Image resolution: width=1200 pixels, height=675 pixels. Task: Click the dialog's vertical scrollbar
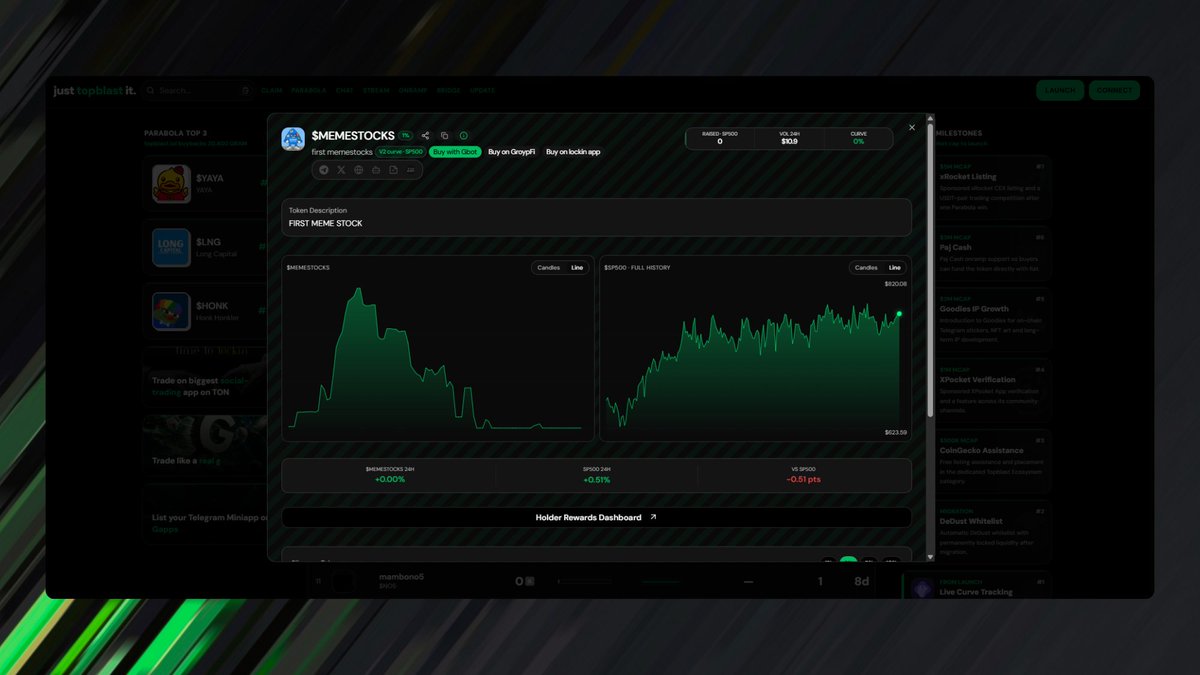[x=931, y=270]
